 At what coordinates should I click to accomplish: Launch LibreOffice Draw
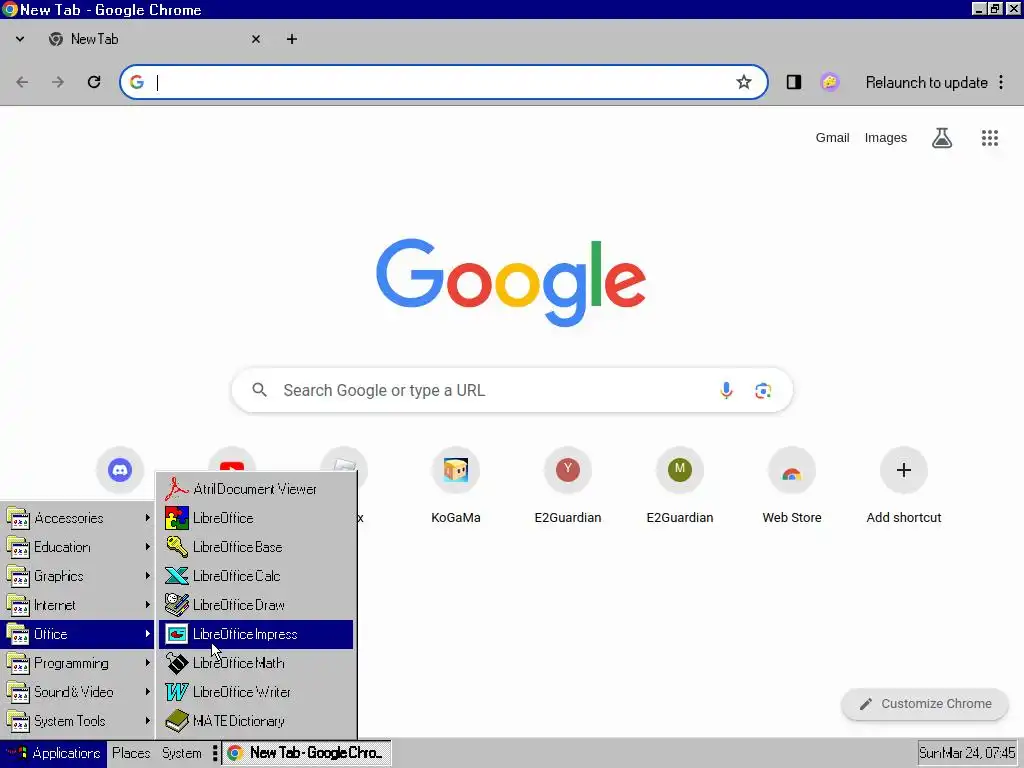(x=256, y=605)
